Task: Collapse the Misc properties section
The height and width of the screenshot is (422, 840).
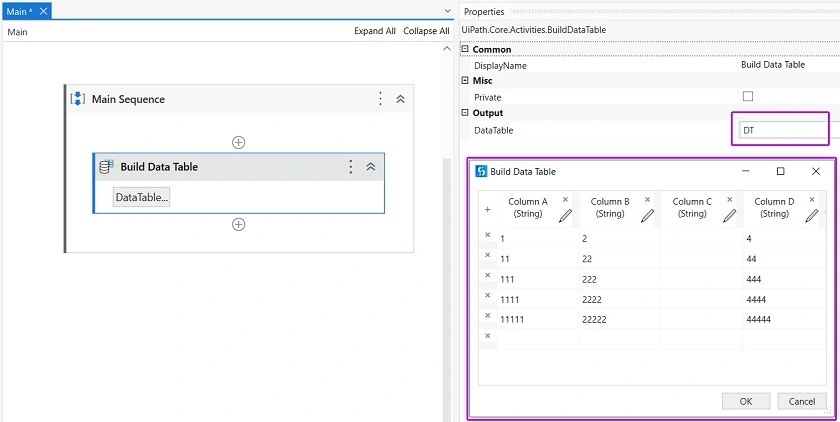Action: click(x=465, y=80)
